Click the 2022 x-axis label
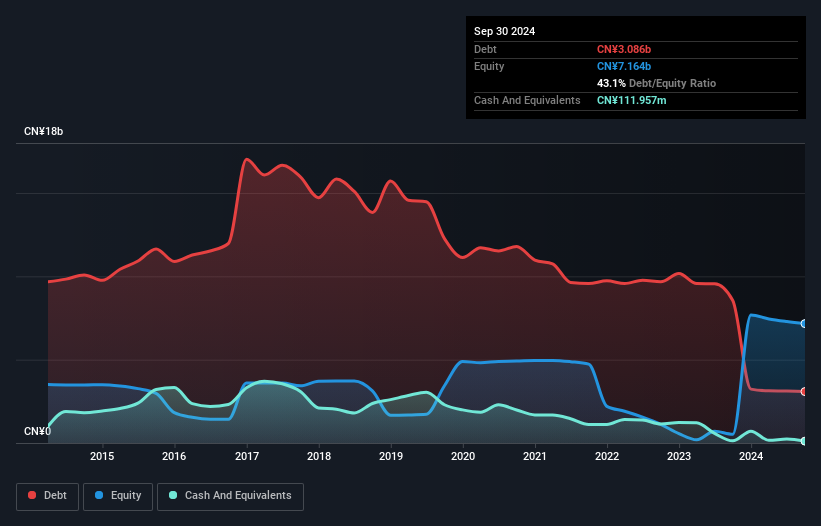This screenshot has width=821, height=526. (x=607, y=456)
